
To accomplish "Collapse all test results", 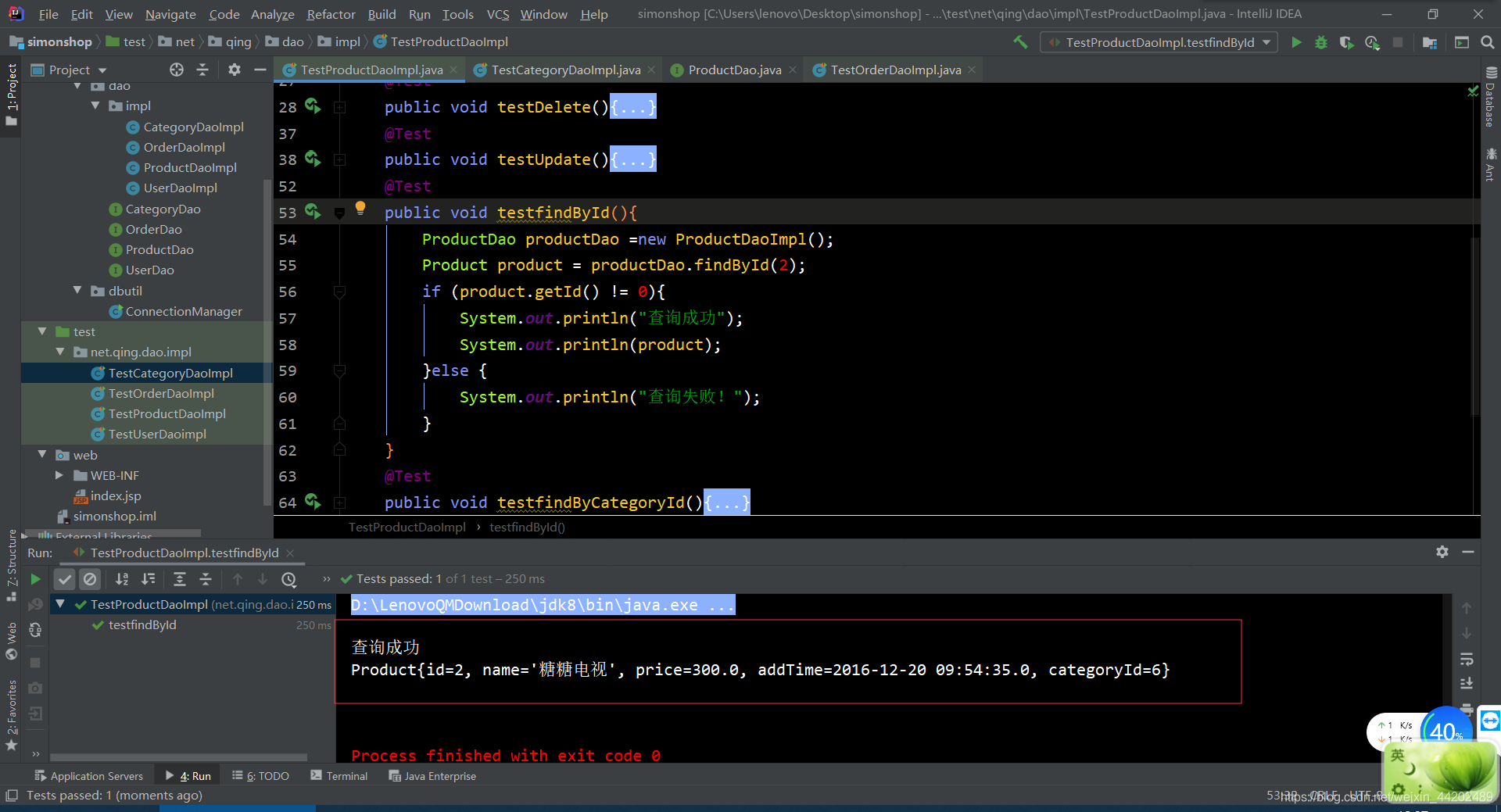I will tap(206, 579).
